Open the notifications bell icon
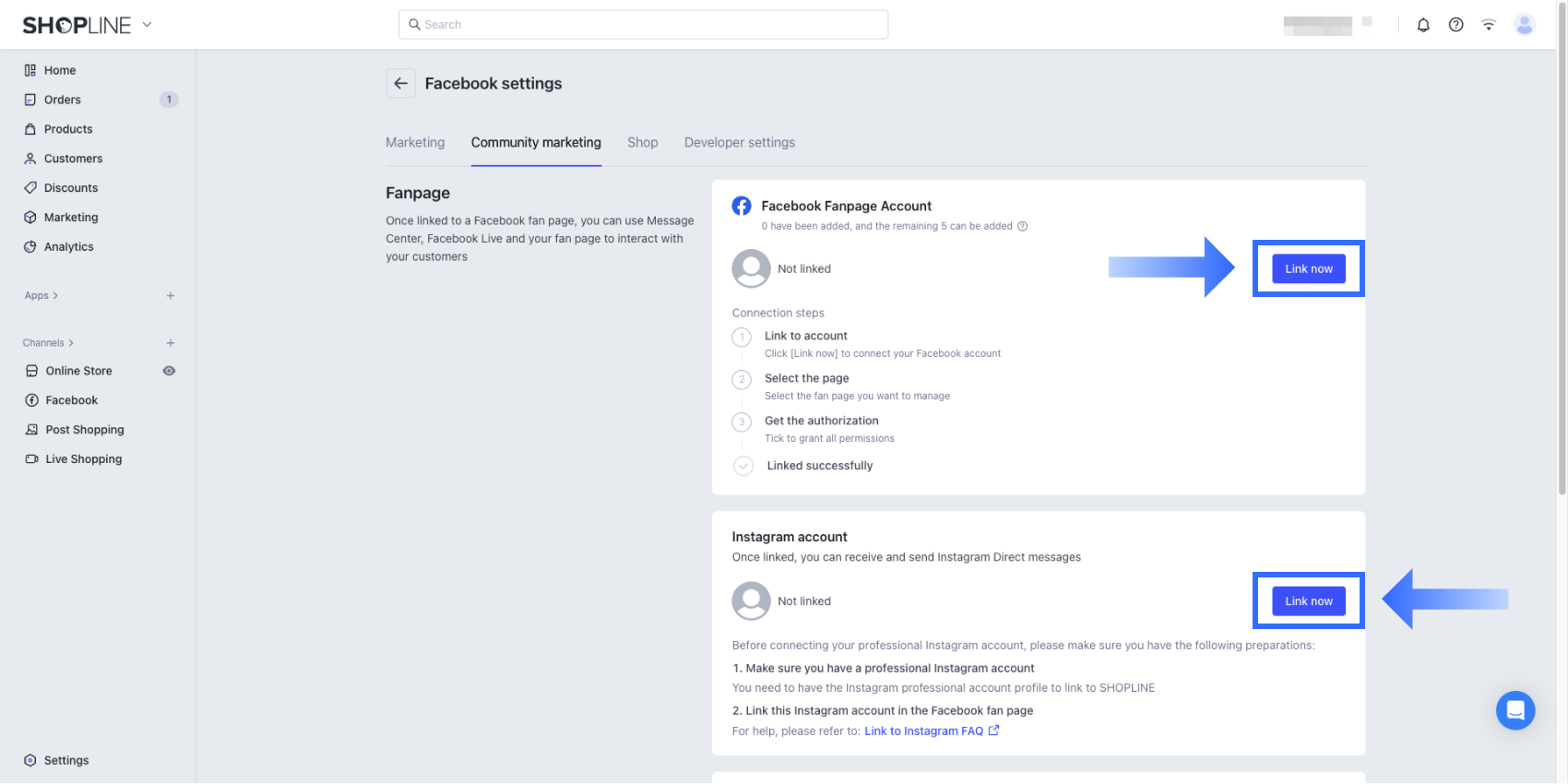Screen dimensions: 1568x784 click(x=1423, y=25)
